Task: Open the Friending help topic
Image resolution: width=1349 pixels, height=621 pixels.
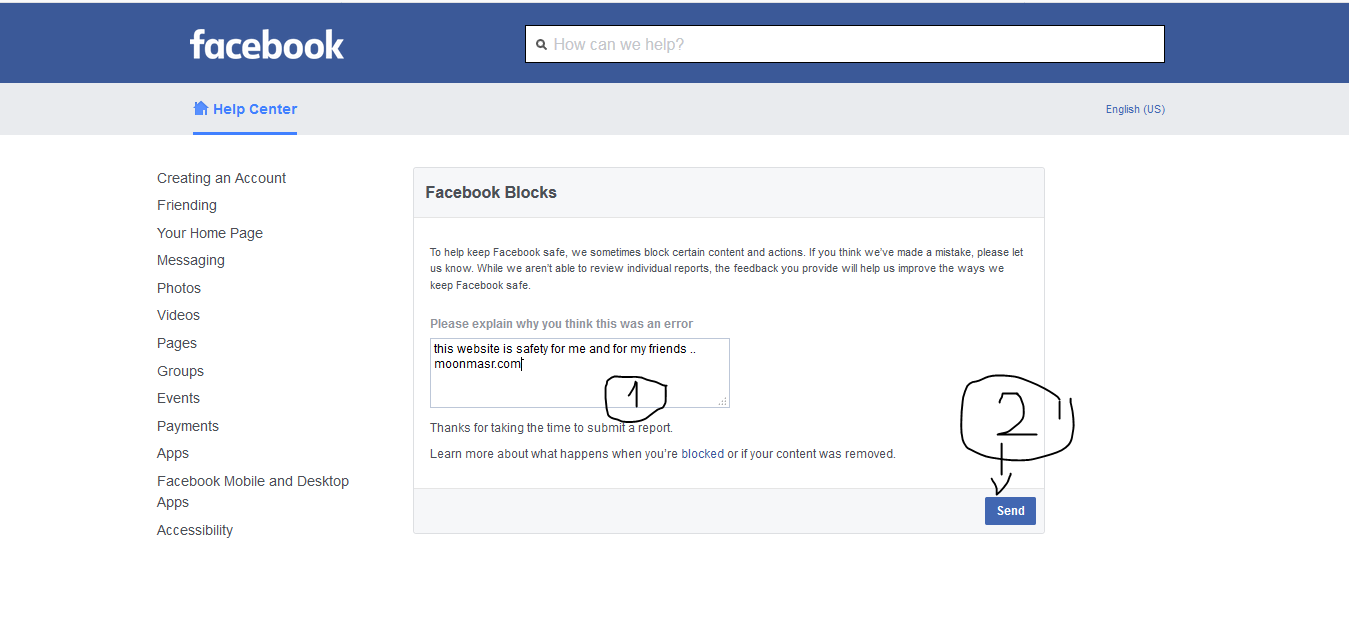Action: (187, 205)
